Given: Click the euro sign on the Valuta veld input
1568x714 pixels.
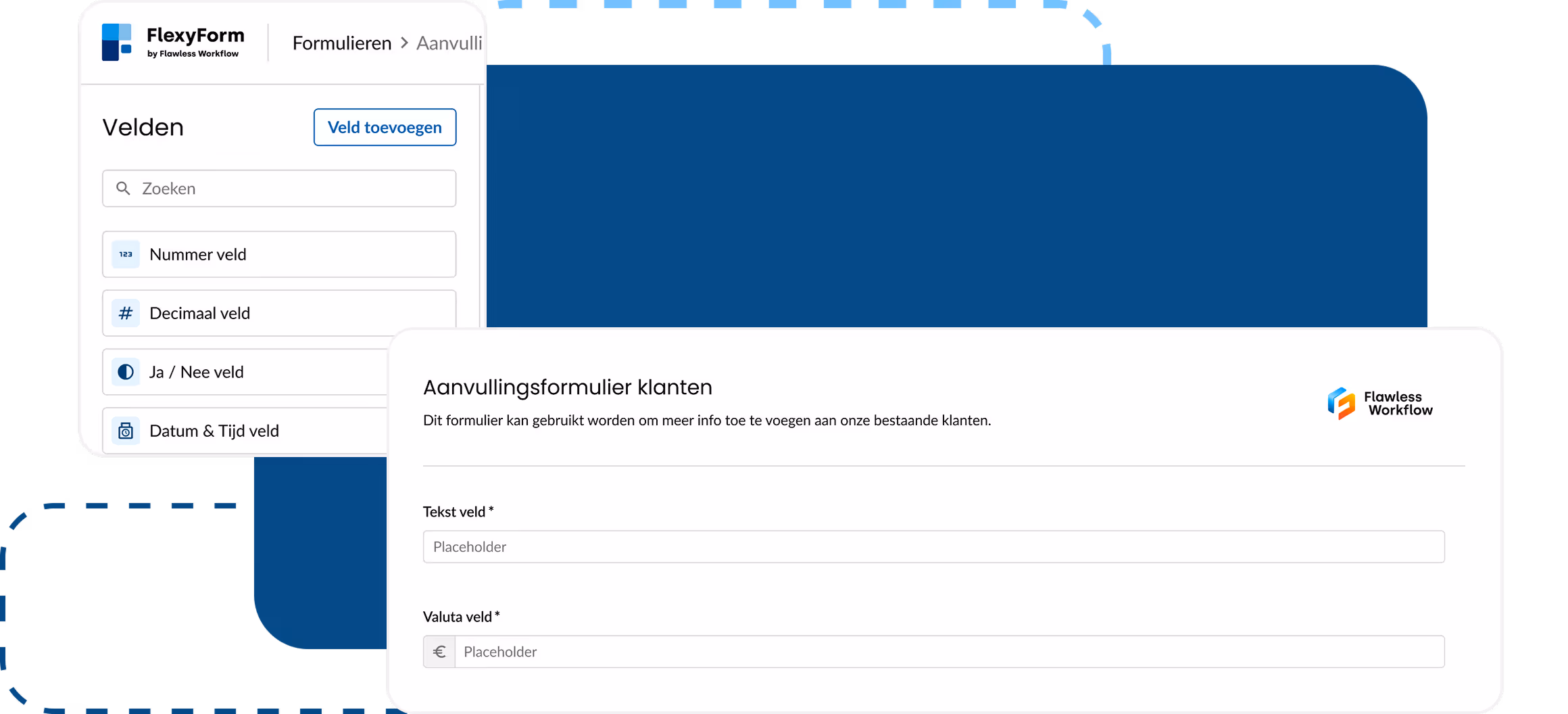Looking at the screenshot, I should [439, 651].
